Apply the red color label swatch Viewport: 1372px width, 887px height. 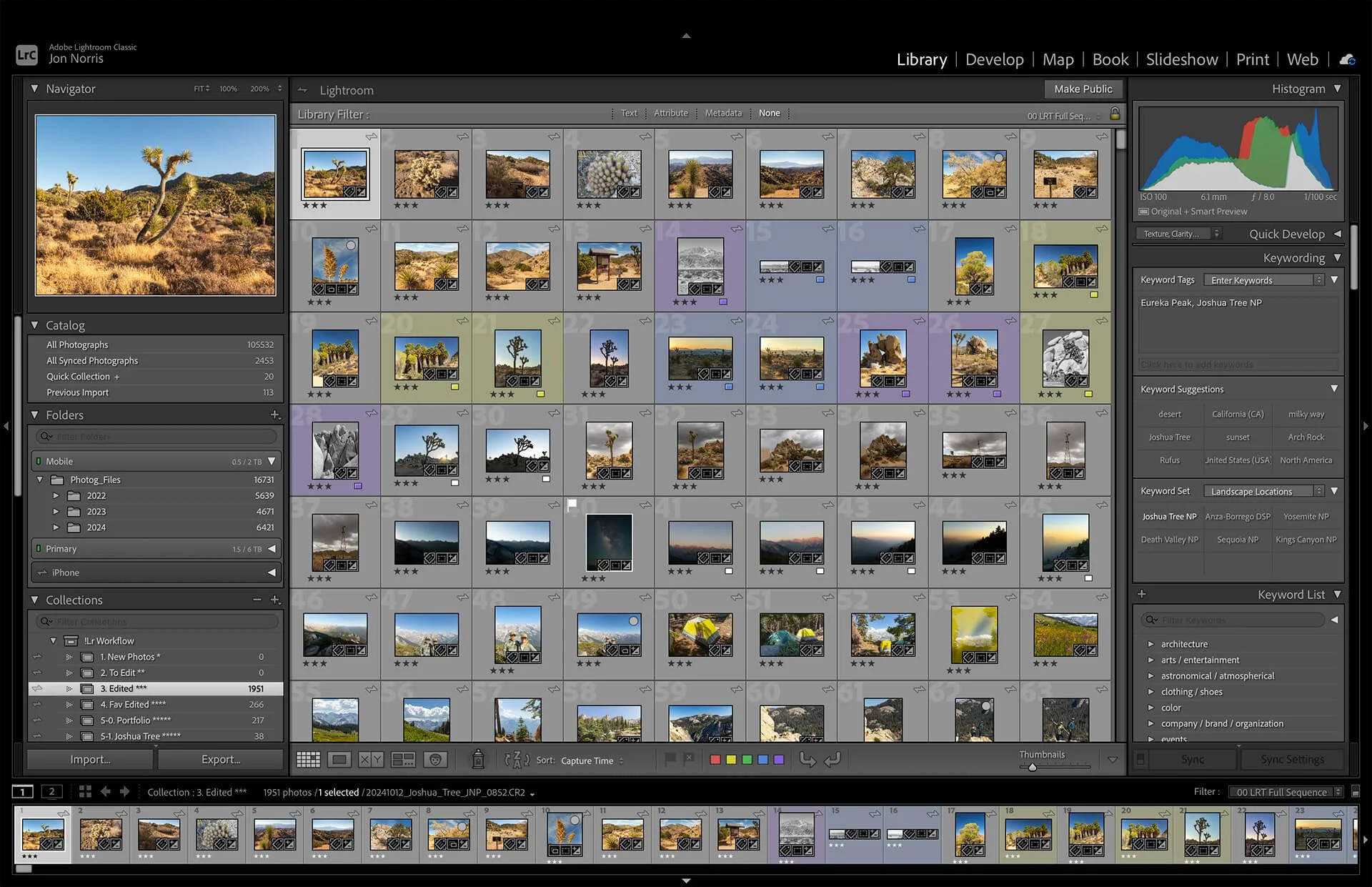715,760
